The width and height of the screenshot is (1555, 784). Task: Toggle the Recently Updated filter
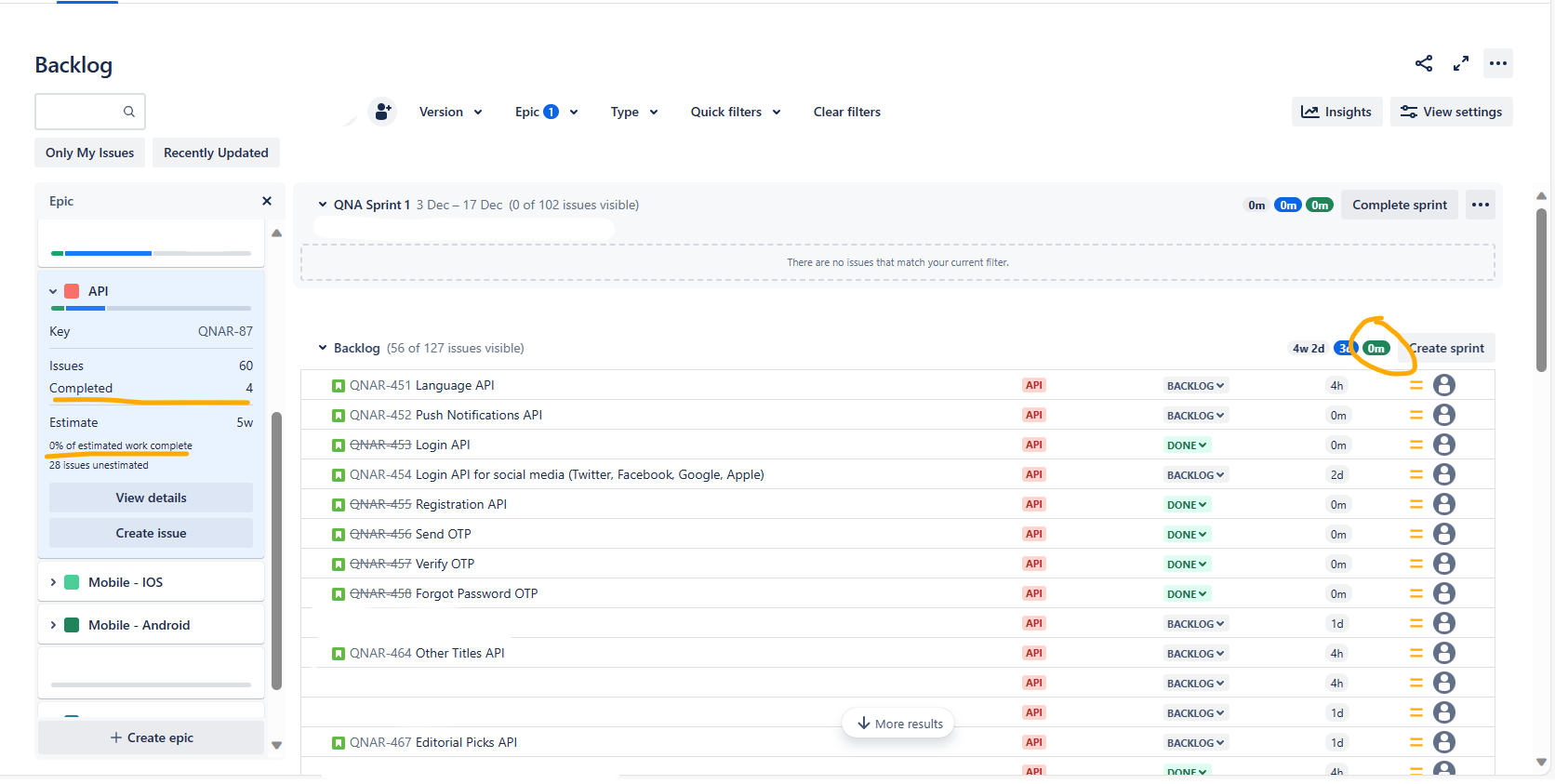216,153
